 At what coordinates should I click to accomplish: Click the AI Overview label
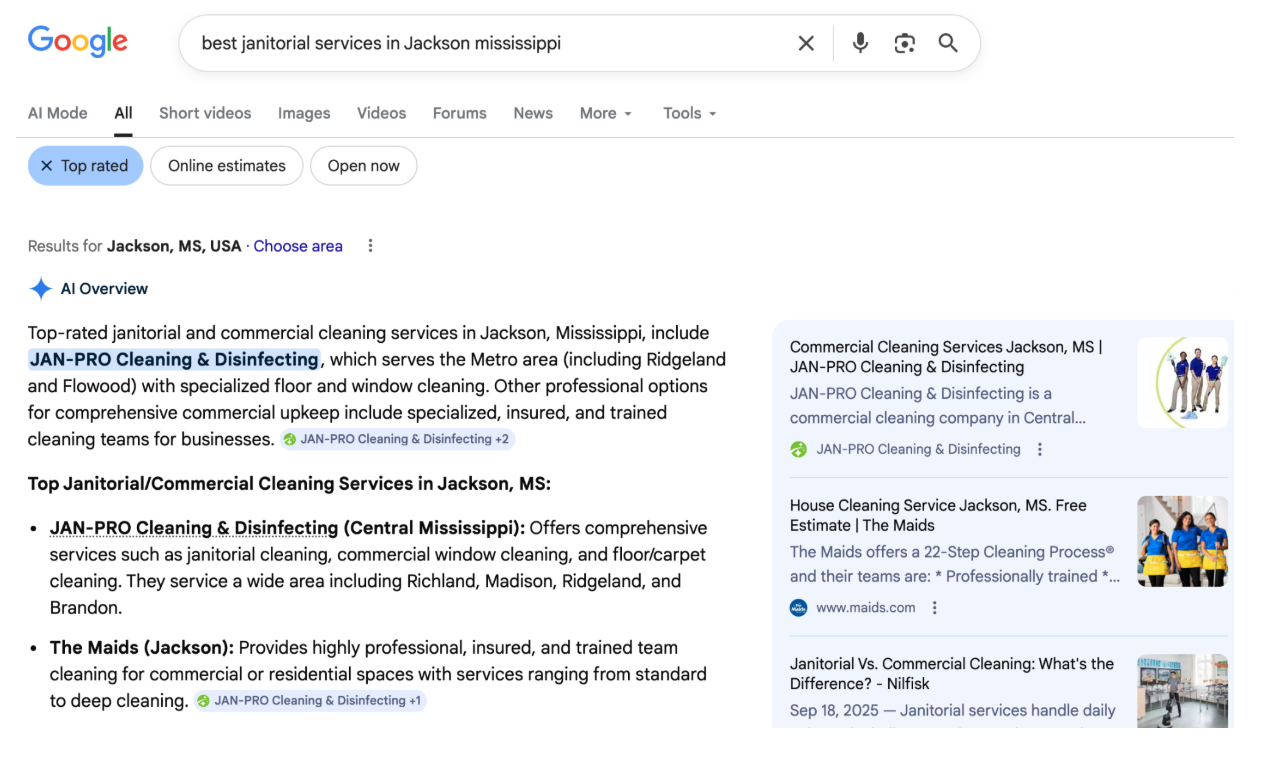point(104,289)
